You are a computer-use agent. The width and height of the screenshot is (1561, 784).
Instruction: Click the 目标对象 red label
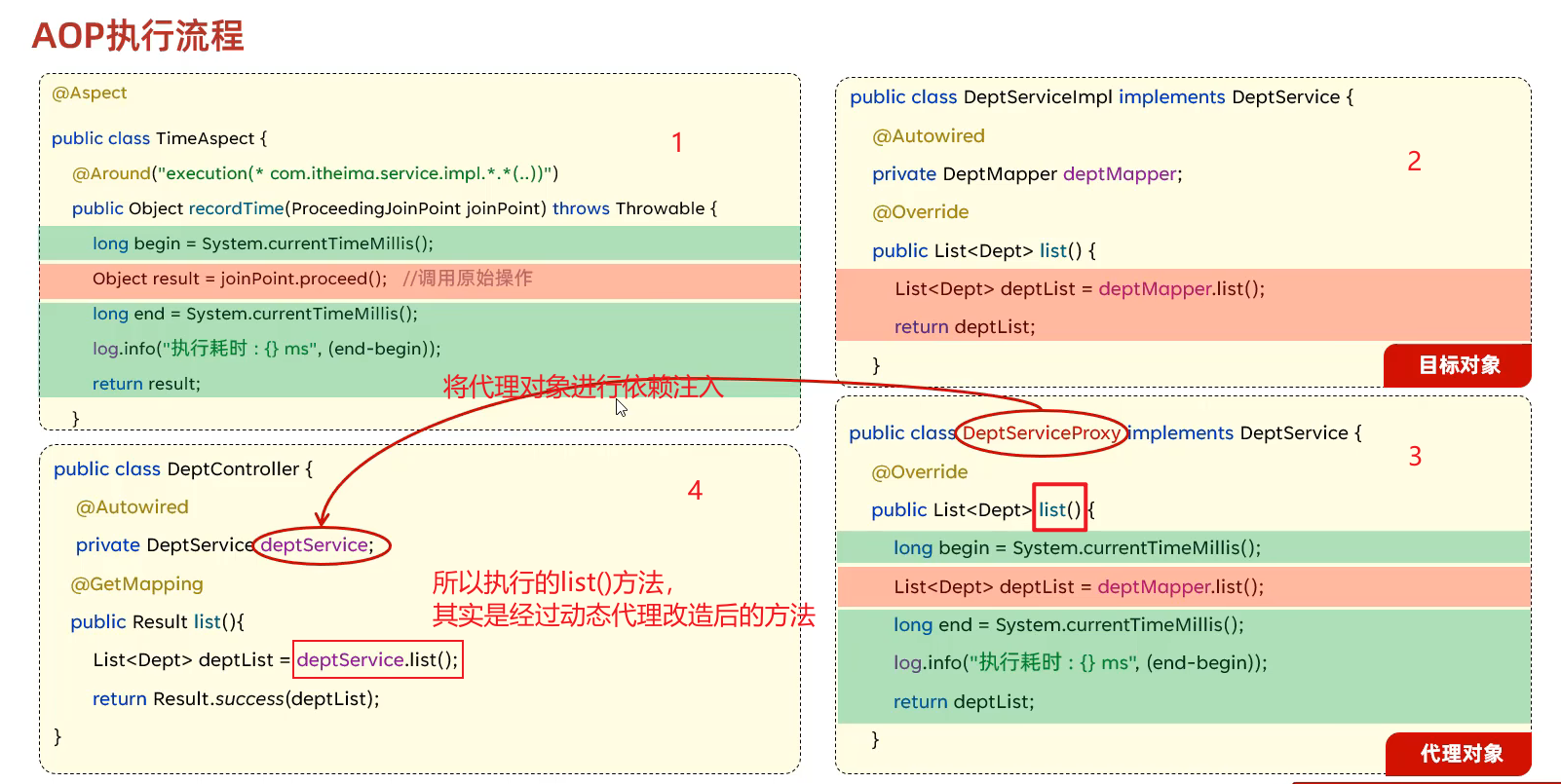(x=1458, y=365)
